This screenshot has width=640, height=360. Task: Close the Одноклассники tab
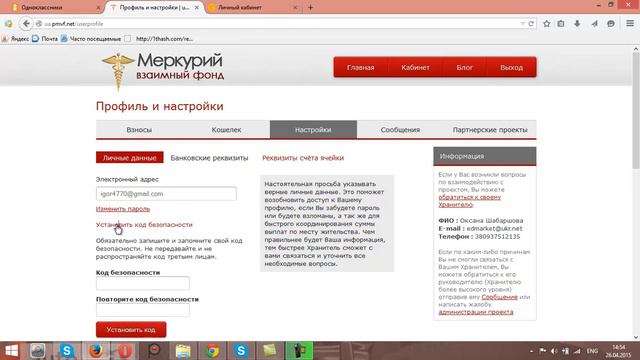[98, 7]
